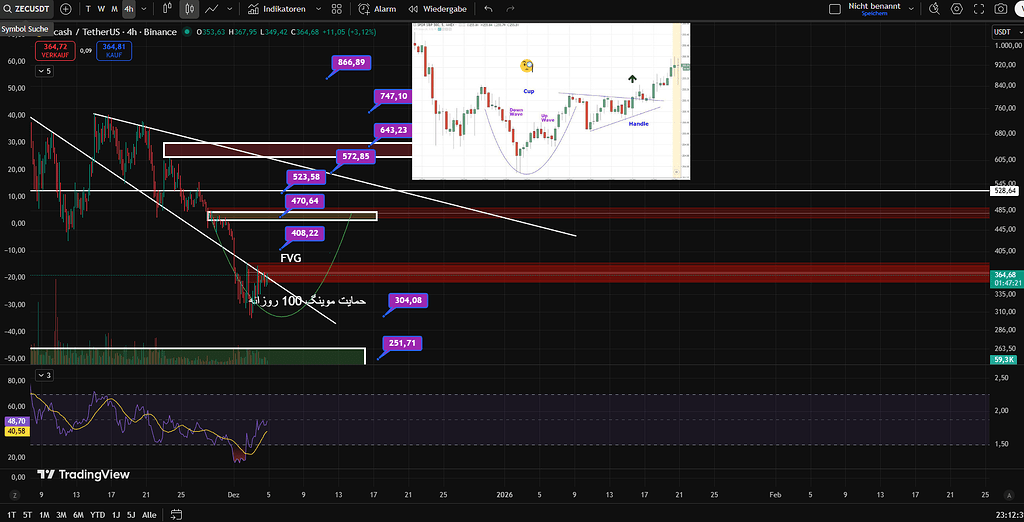This screenshot has height=522, width=1024.
Task: Take a chart snapshot with camera icon
Action: (x=1001, y=8)
